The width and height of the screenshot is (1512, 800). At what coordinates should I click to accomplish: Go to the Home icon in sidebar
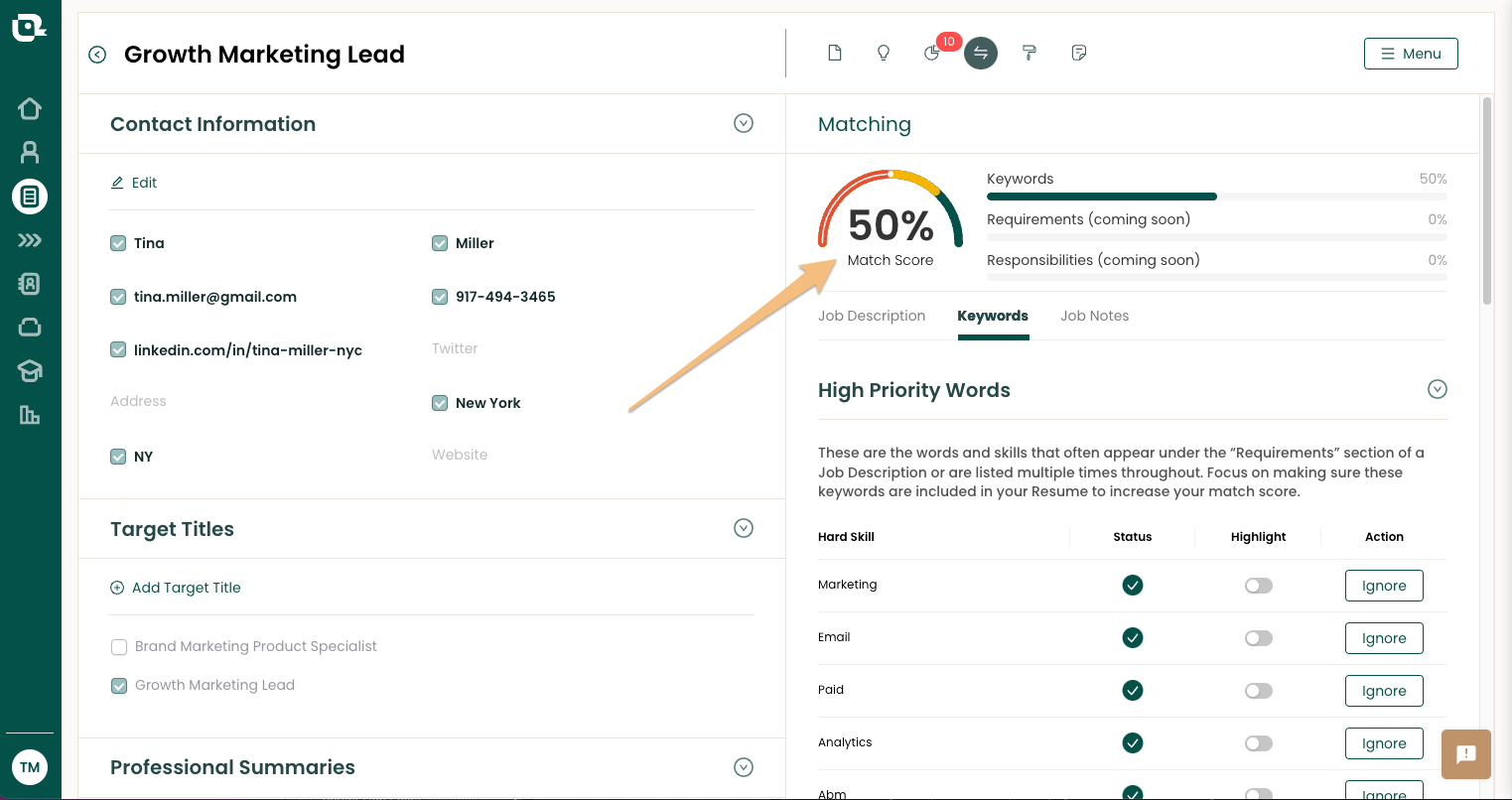pyautogui.click(x=30, y=108)
